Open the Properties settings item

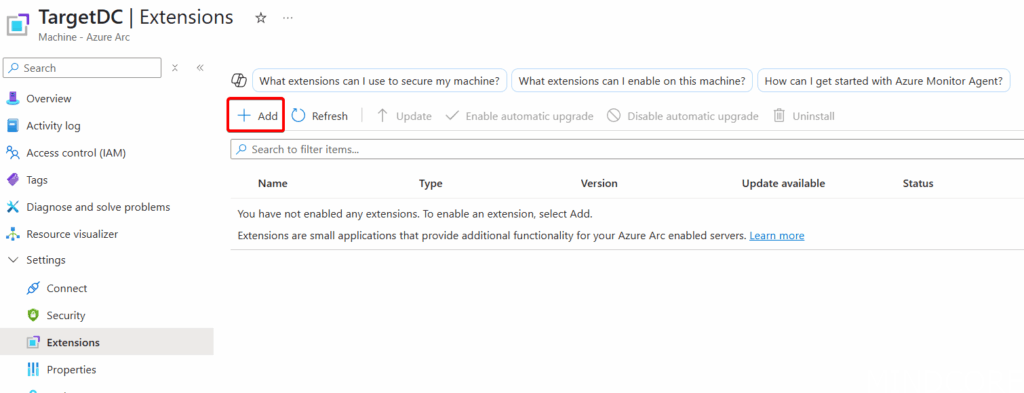point(71,369)
